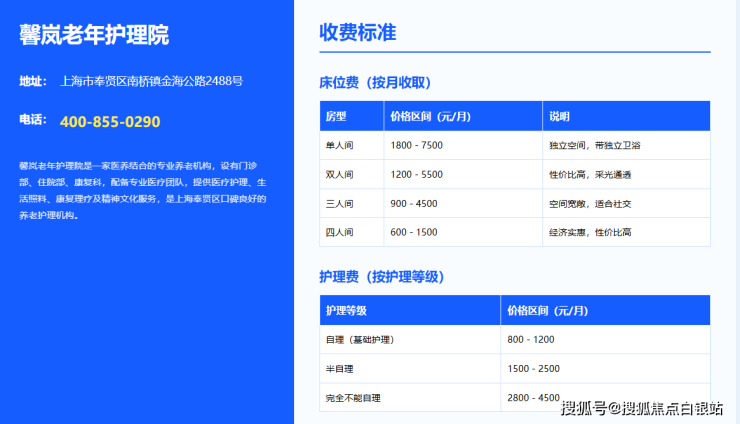The image size is (740, 424).
Task: Click the description 空间宽敞，适合社交
Action: click(590, 204)
